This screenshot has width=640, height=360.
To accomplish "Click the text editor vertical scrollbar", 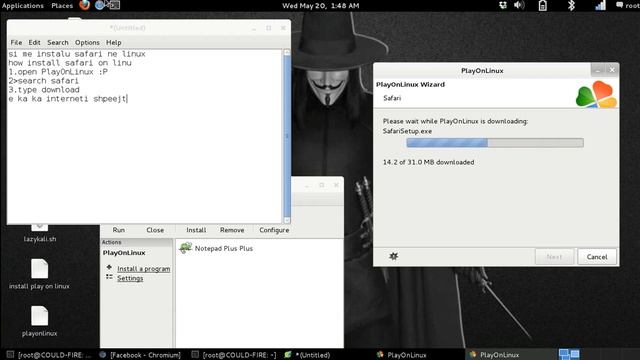I will point(287,137).
